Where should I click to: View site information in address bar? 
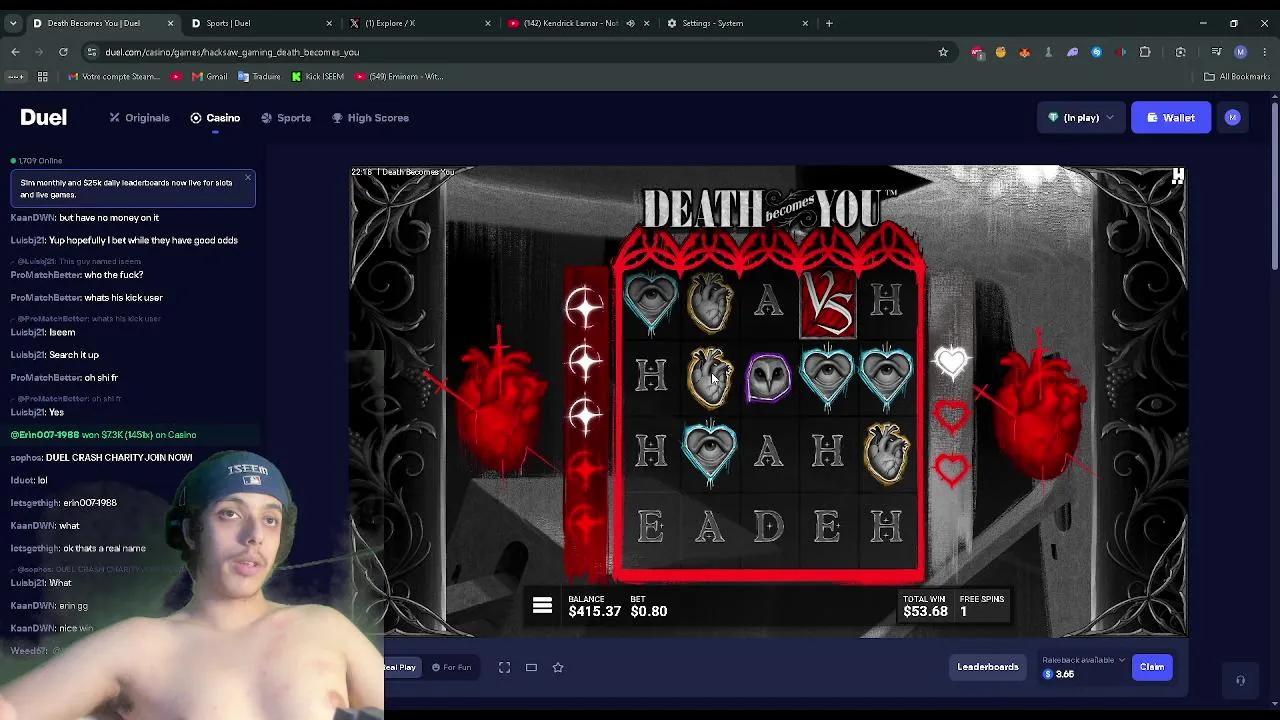[x=91, y=52]
